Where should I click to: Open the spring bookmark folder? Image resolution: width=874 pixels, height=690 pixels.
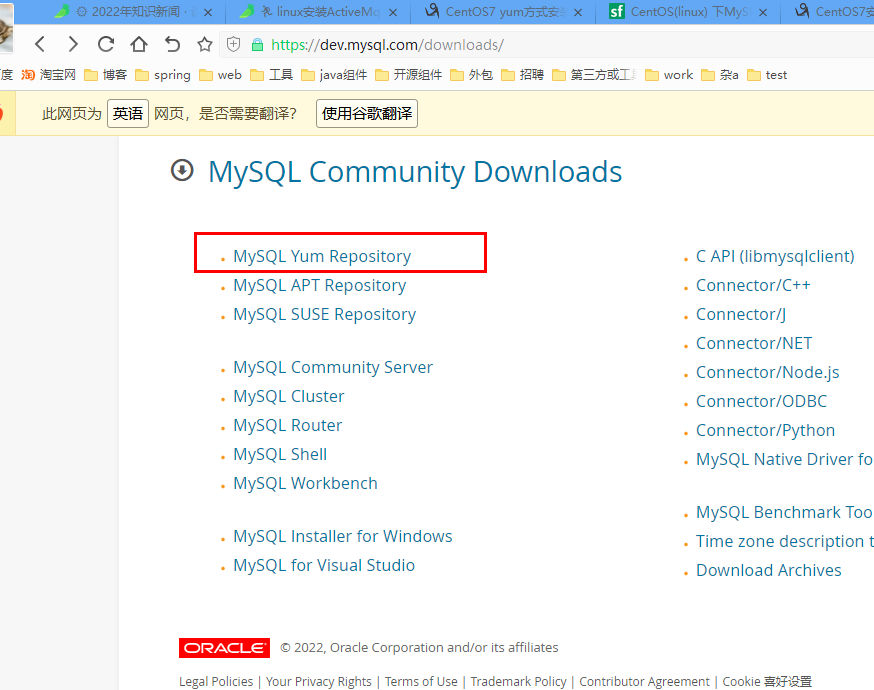[163, 75]
